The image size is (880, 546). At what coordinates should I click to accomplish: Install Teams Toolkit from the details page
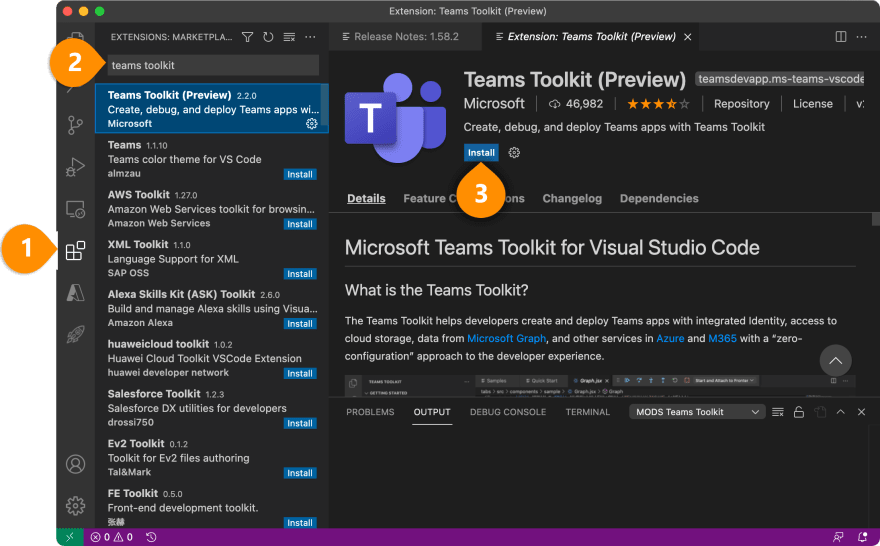pos(481,153)
